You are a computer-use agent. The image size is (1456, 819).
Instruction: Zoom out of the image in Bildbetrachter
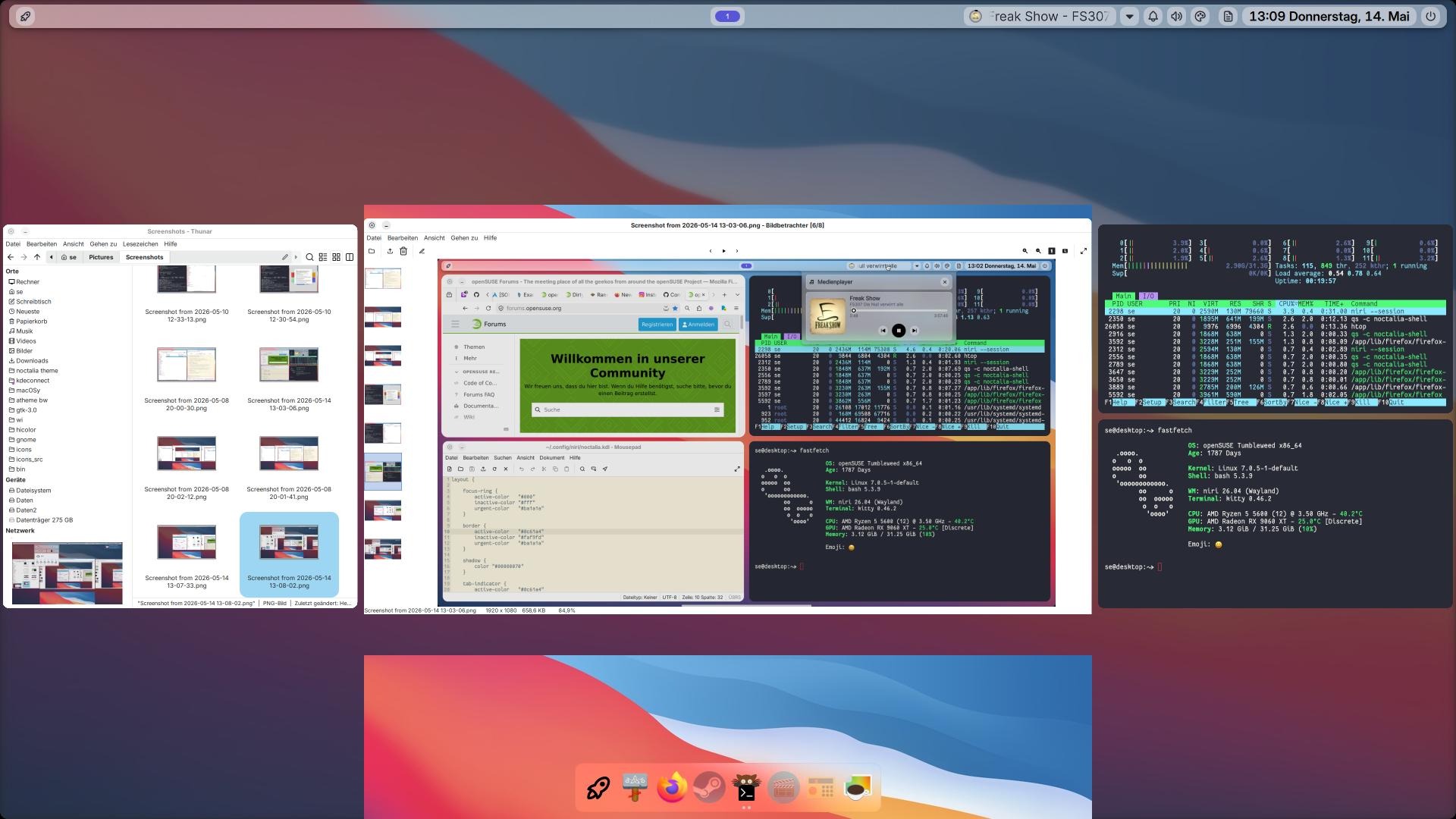pos(1038,251)
